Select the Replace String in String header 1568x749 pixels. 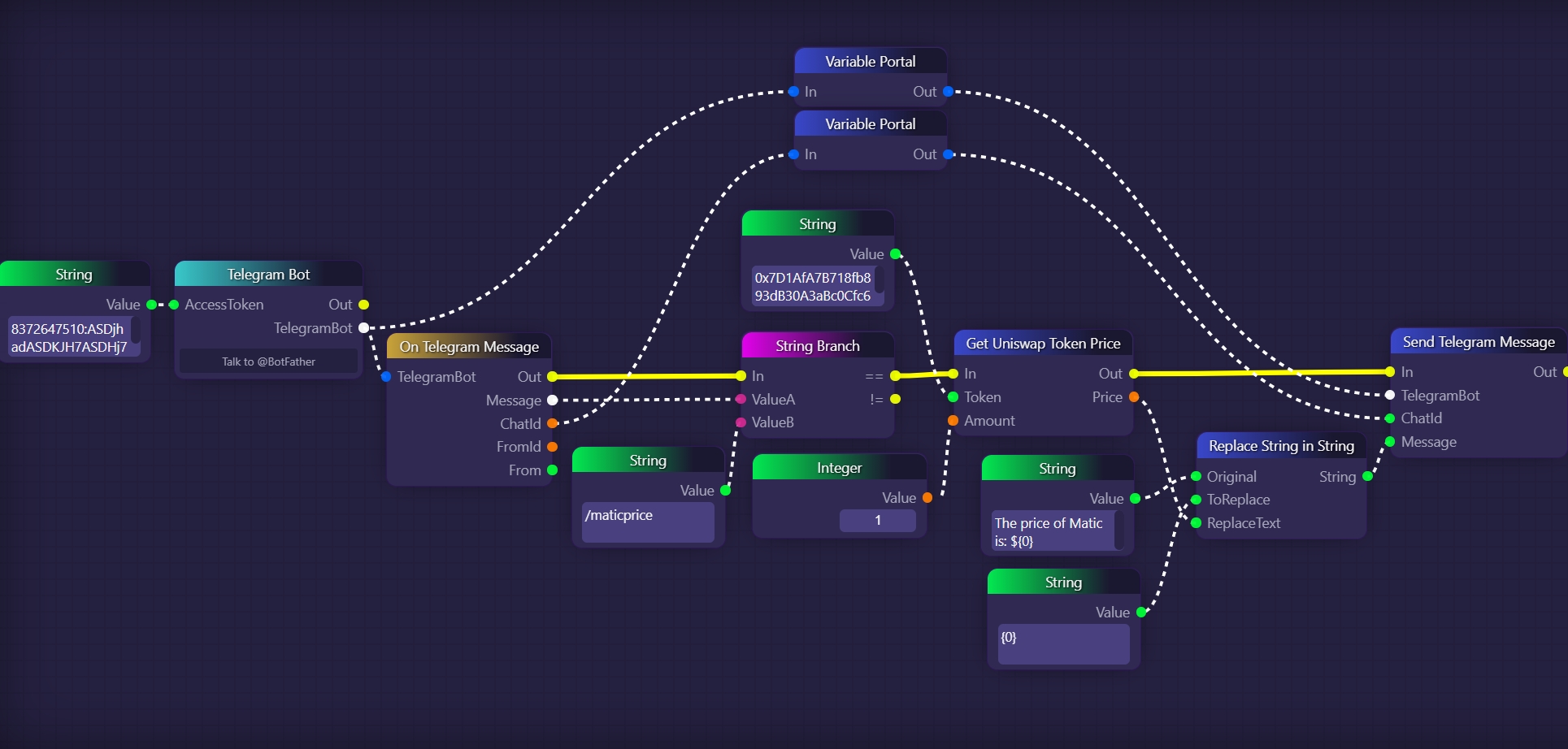1281,446
